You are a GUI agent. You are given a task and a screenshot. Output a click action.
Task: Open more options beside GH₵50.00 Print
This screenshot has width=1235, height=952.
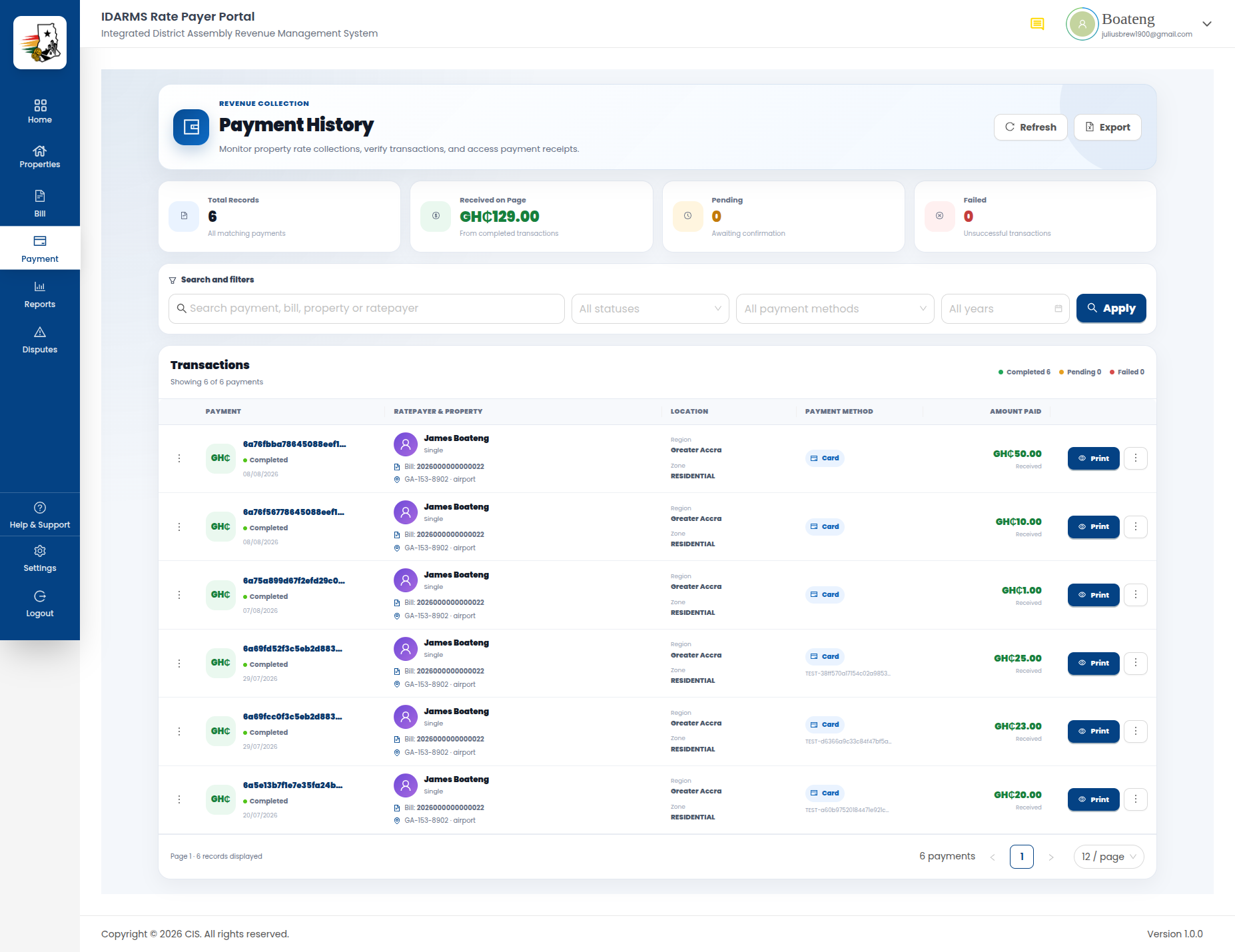(1136, 458)
